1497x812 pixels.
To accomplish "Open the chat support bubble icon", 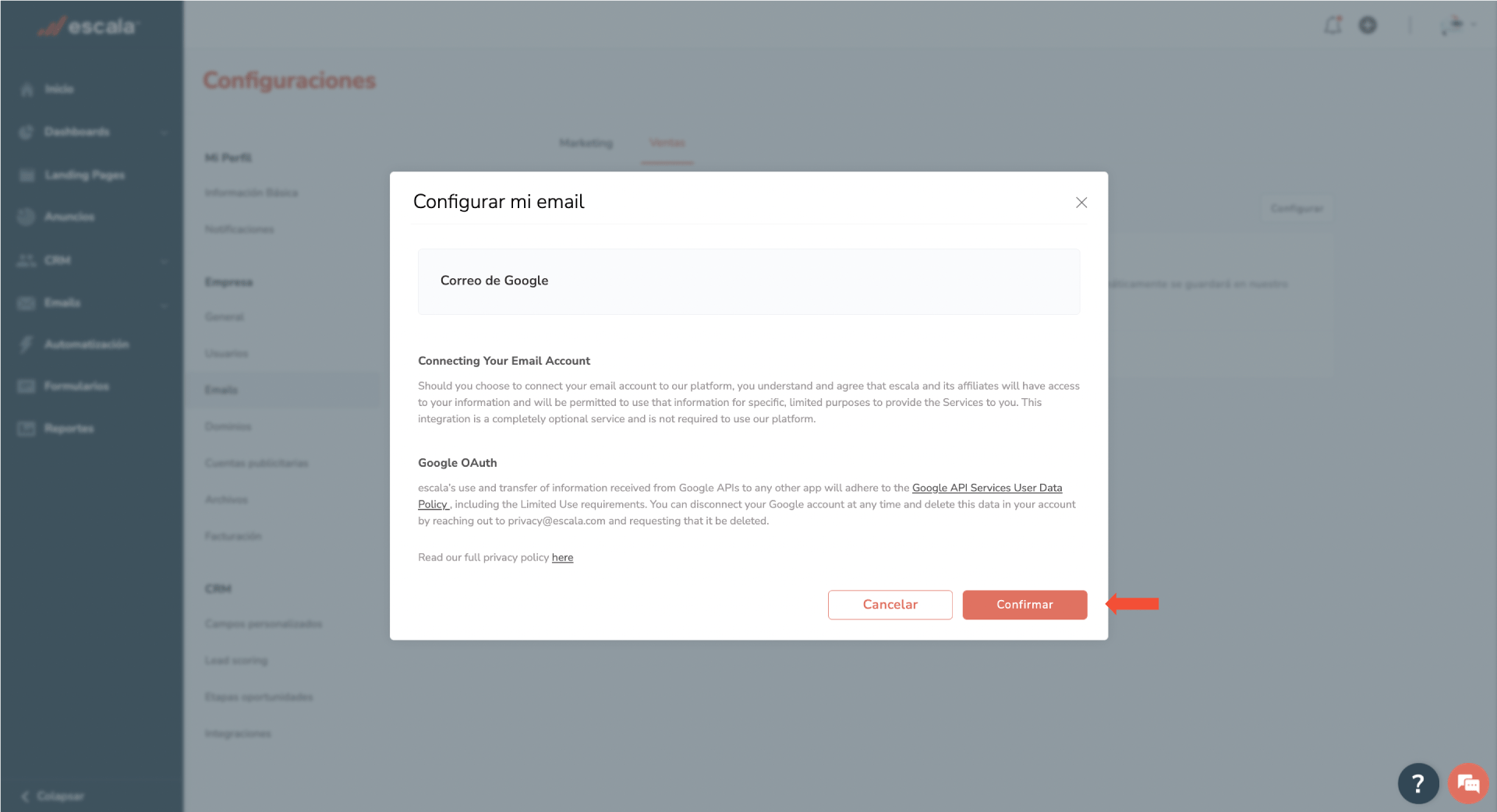I will point(1468,783).
